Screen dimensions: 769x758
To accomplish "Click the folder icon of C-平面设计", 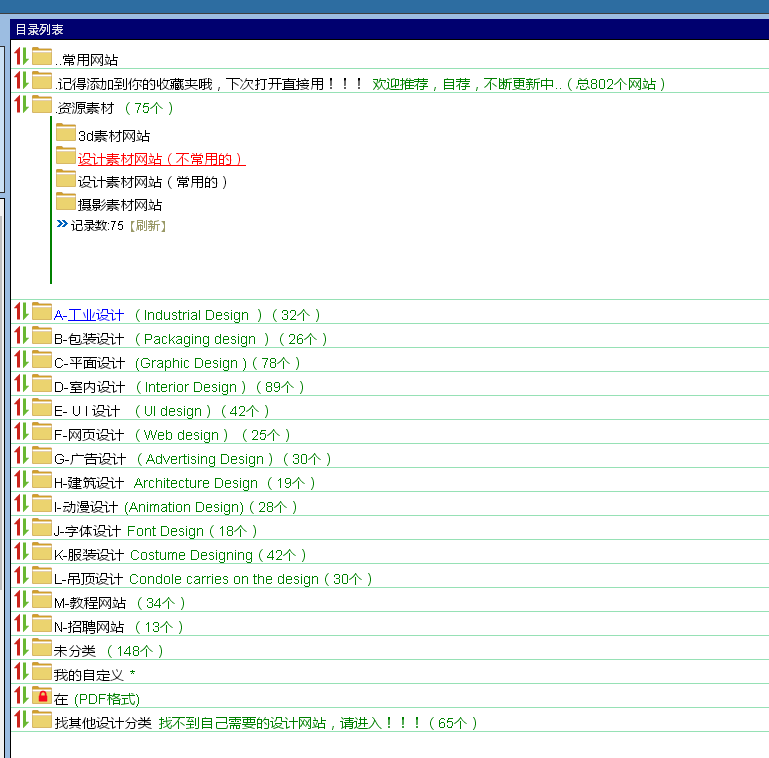I will 42,359.
